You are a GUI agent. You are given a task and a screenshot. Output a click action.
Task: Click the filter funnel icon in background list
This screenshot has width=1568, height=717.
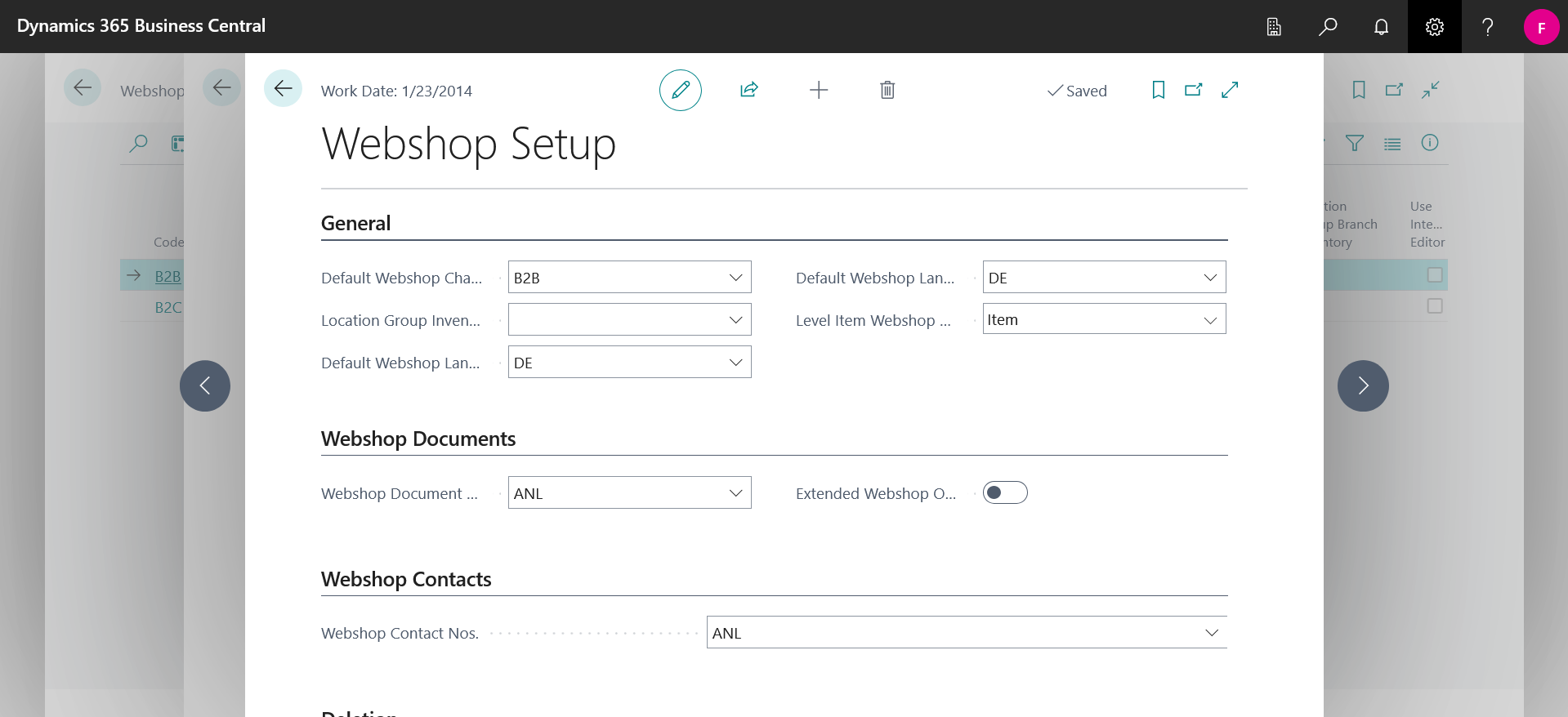click(1355, 144)
